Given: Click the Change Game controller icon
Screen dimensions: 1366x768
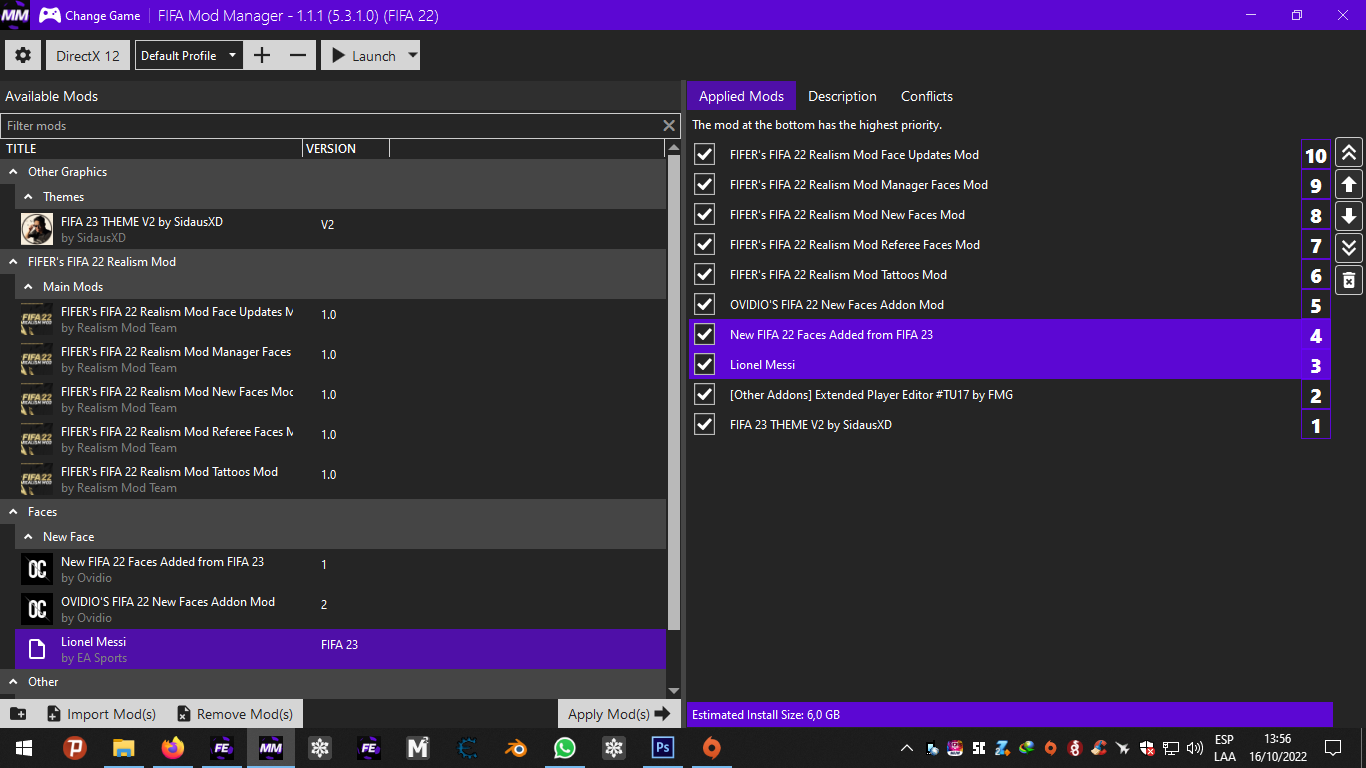Looking at the screenshot, I should tap(49, 16).
